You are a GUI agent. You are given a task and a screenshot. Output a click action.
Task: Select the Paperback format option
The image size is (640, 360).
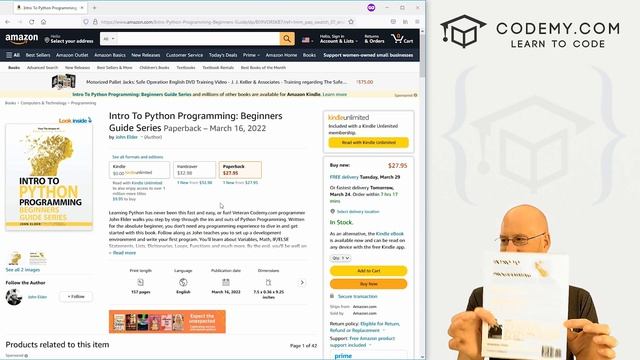[240, 170]
